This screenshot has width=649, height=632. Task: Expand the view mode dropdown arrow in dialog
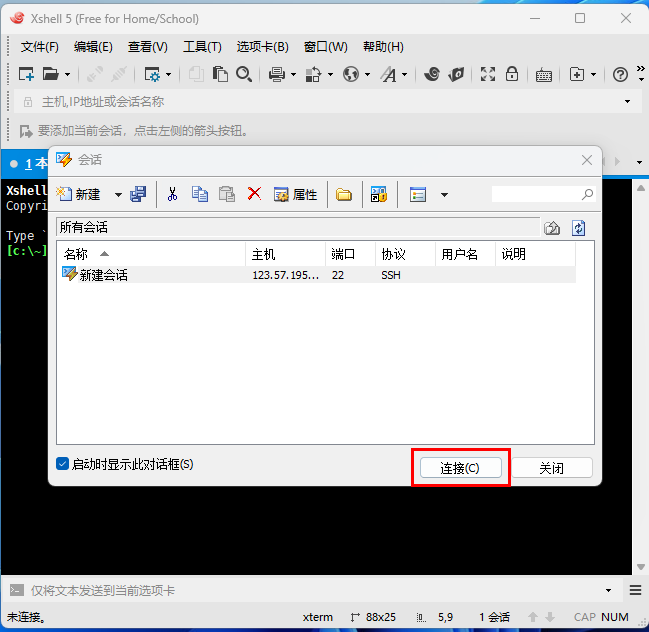tap(444, 195)
